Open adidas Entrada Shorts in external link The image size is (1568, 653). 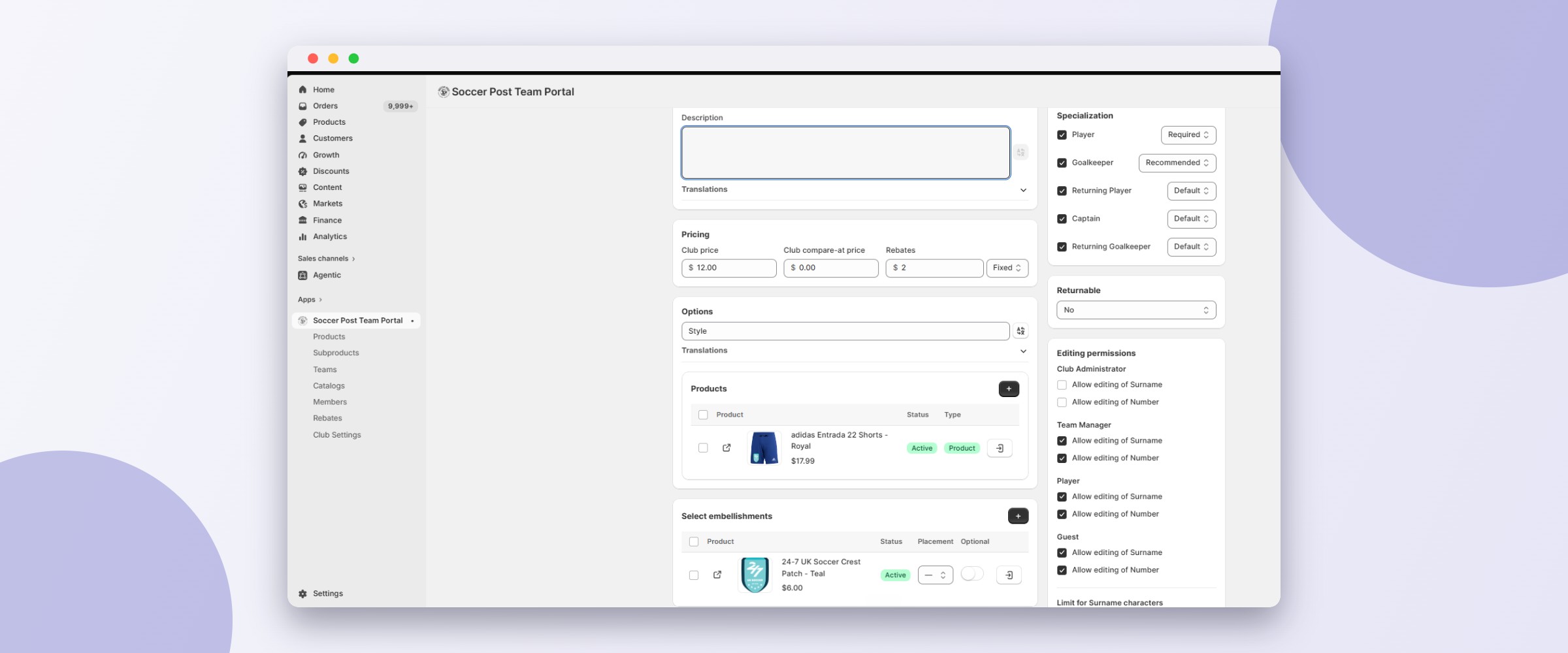[x=727, y=448]
